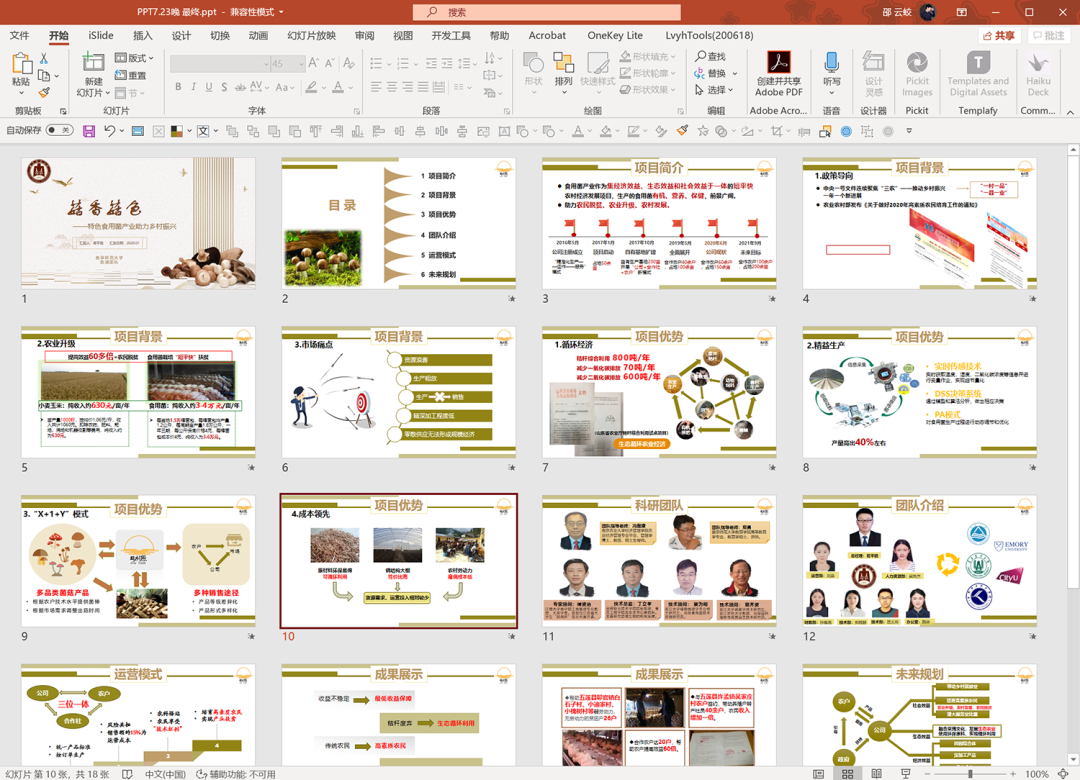Switch to the Insert tab
This screenshot has width=1080, height=780.
(x=143, y=35)
